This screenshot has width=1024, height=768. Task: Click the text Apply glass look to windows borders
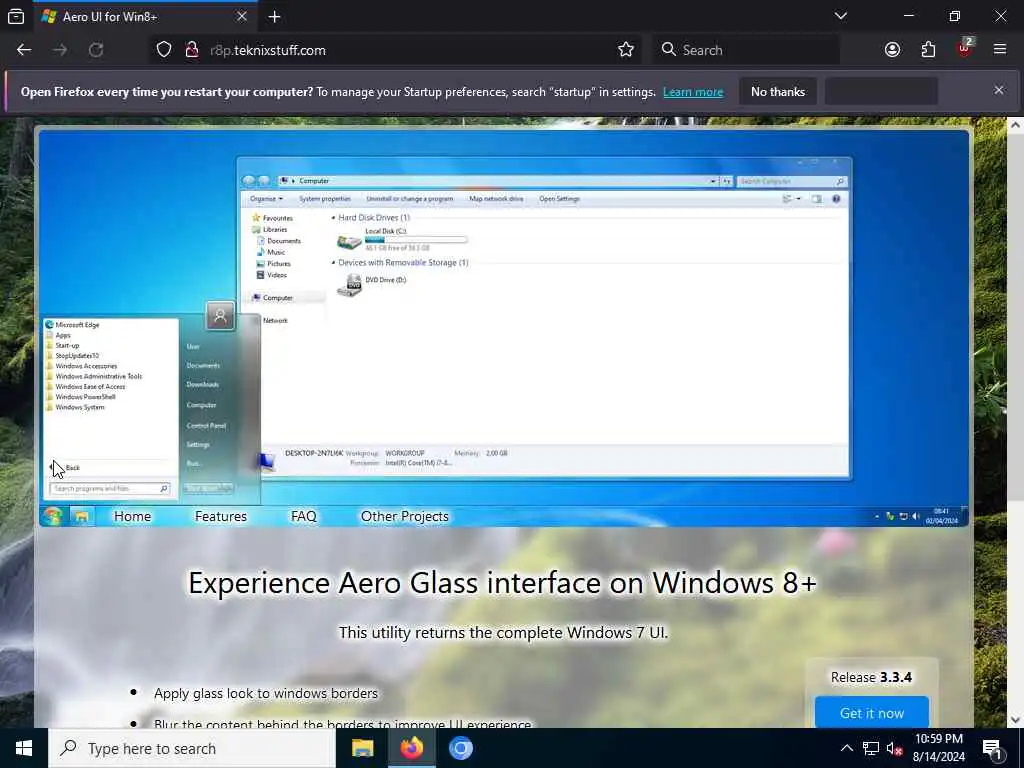tap(266, 693)
